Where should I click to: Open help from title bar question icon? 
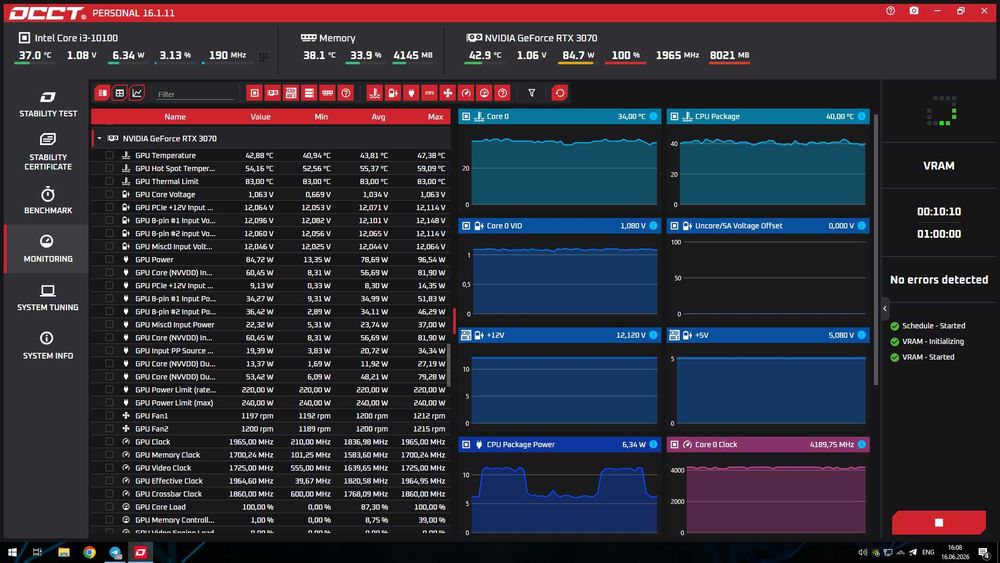pyautogui.click(x=890, y=11)
